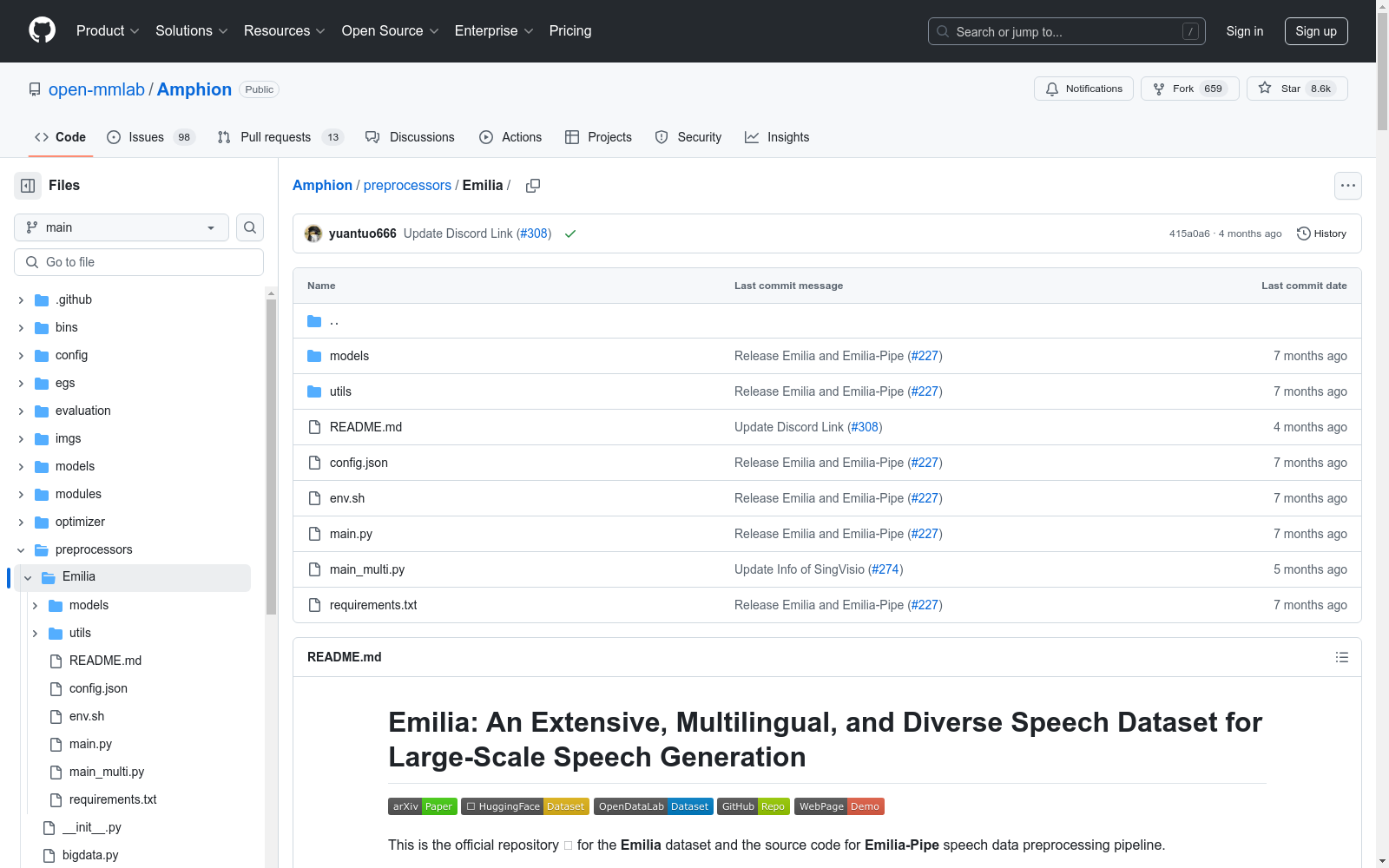
Task: Open the 415a0a6 commit hash
Action: click(x=1189, y=233)
